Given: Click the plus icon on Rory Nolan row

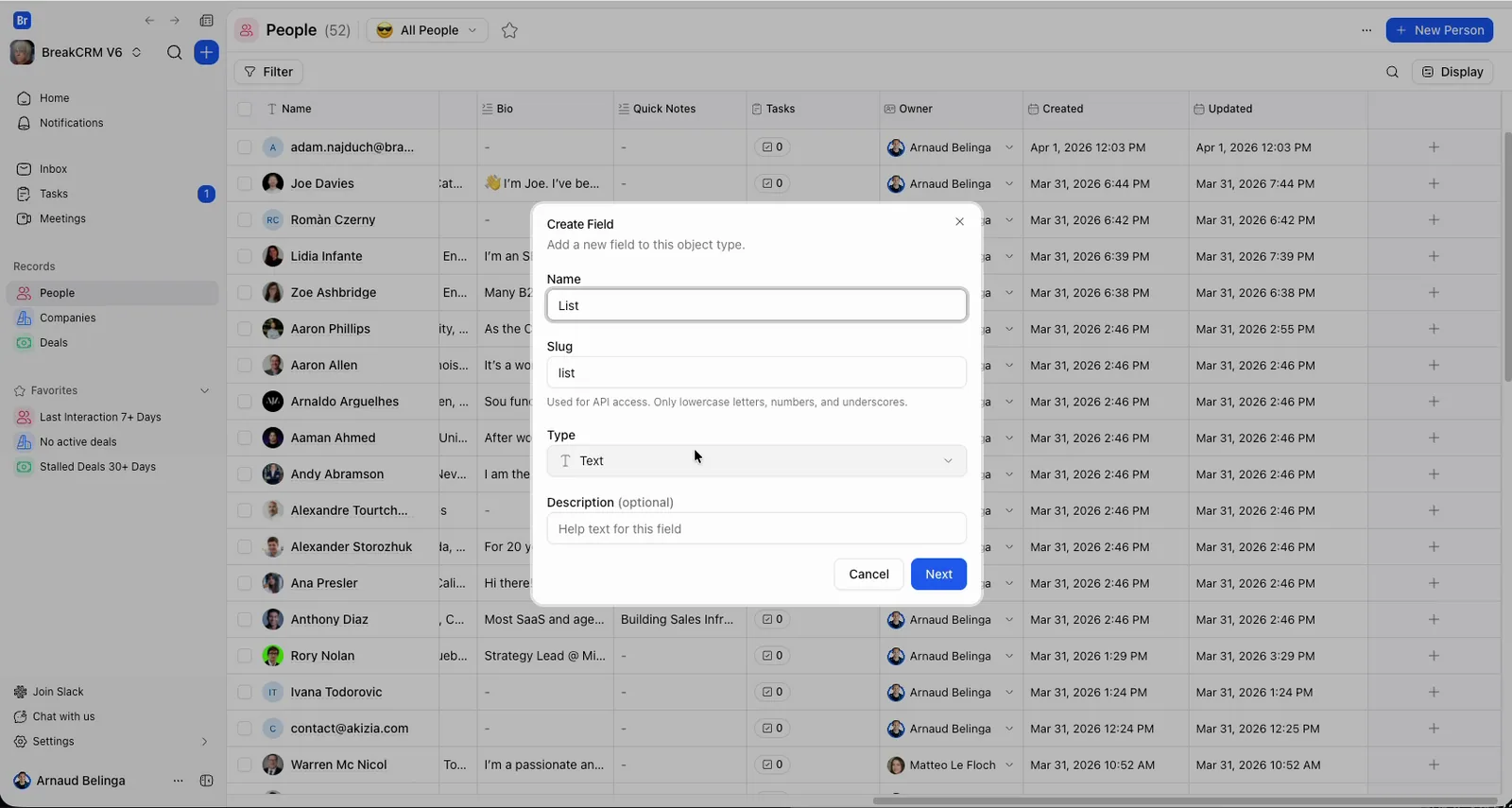Looking at the screenshot, I should pyautogui.click(x=1434, y=656).
